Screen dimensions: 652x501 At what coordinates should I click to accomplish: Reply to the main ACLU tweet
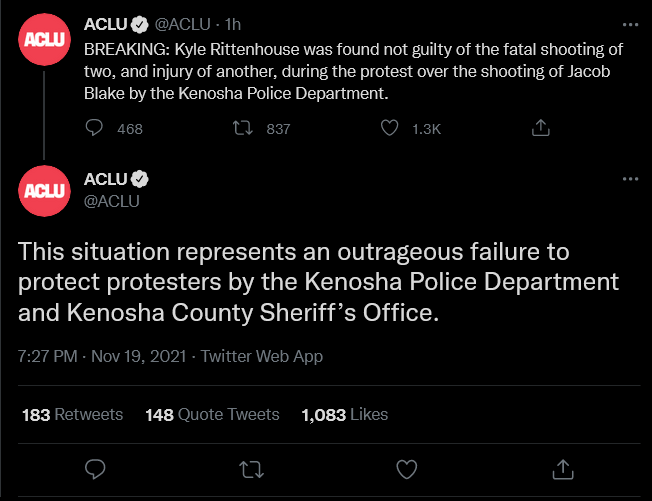[95, 468]
